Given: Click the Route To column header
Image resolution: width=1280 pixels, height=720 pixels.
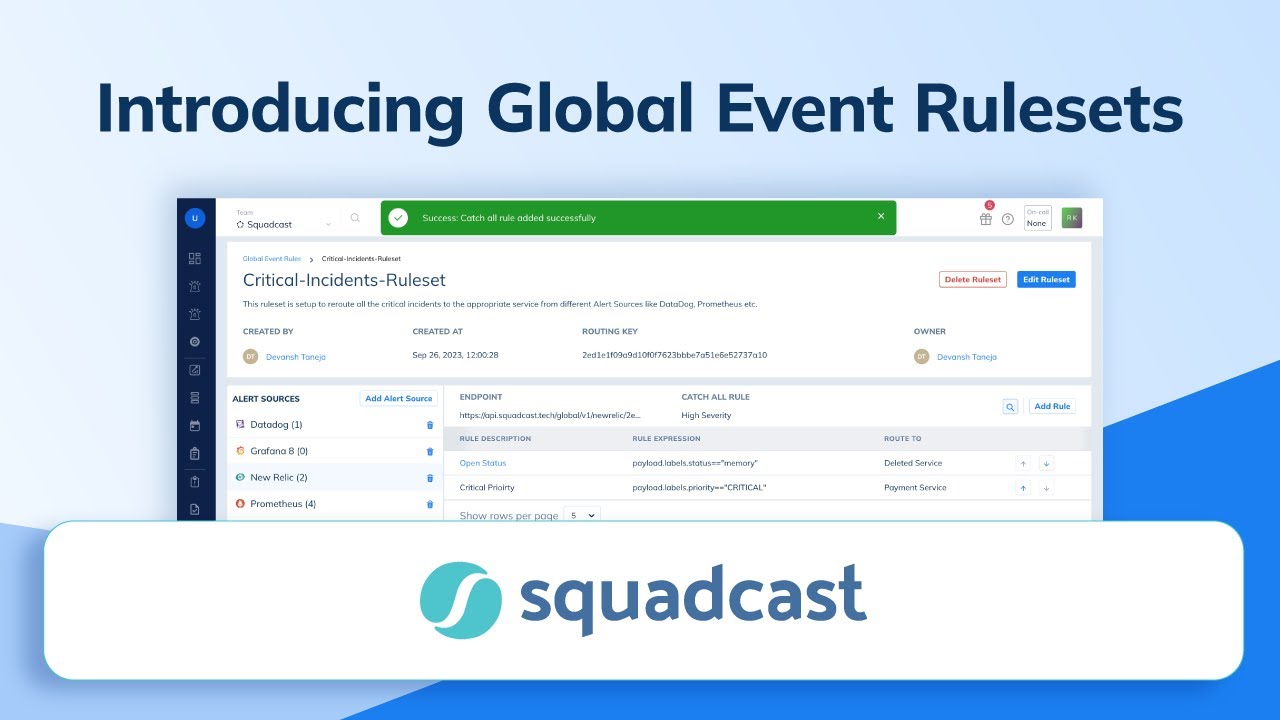Looking at the screenshot, I should tap(903, 439).
